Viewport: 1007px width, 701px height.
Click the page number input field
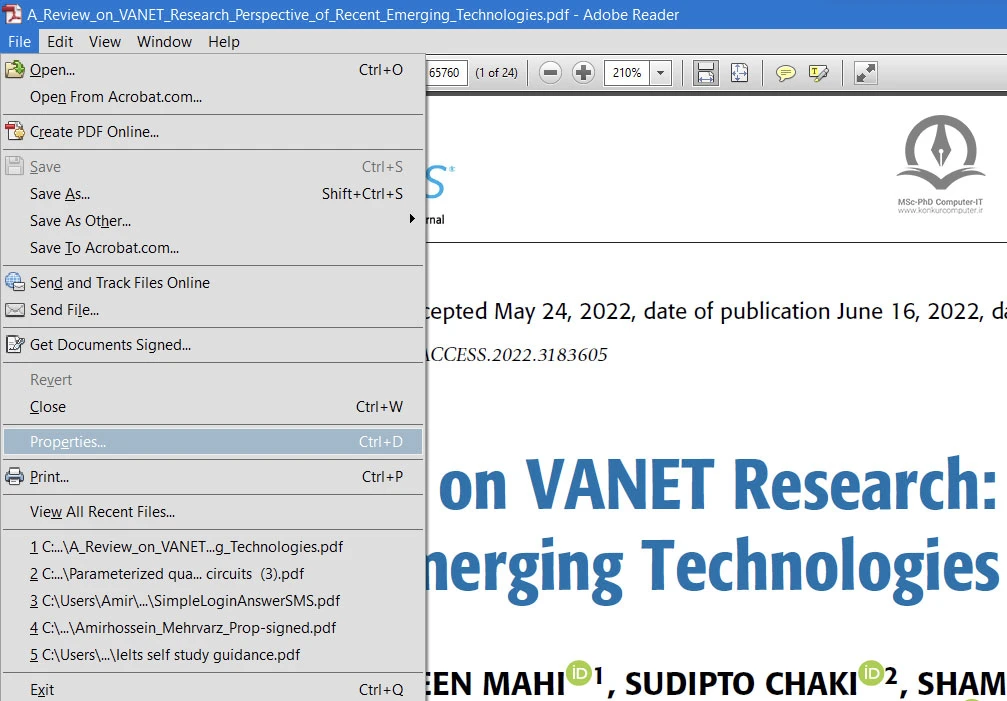pos(446,73)
